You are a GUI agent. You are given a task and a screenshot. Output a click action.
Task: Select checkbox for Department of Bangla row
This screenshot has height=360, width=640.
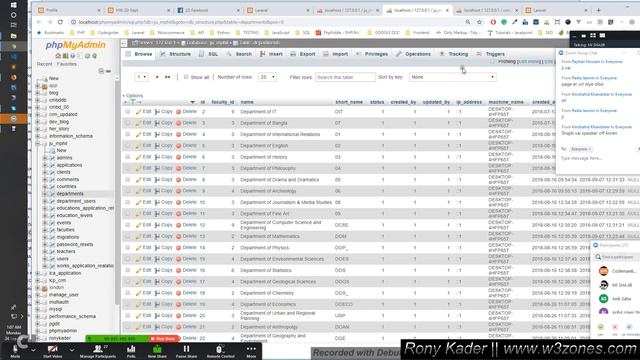(128, 123)
